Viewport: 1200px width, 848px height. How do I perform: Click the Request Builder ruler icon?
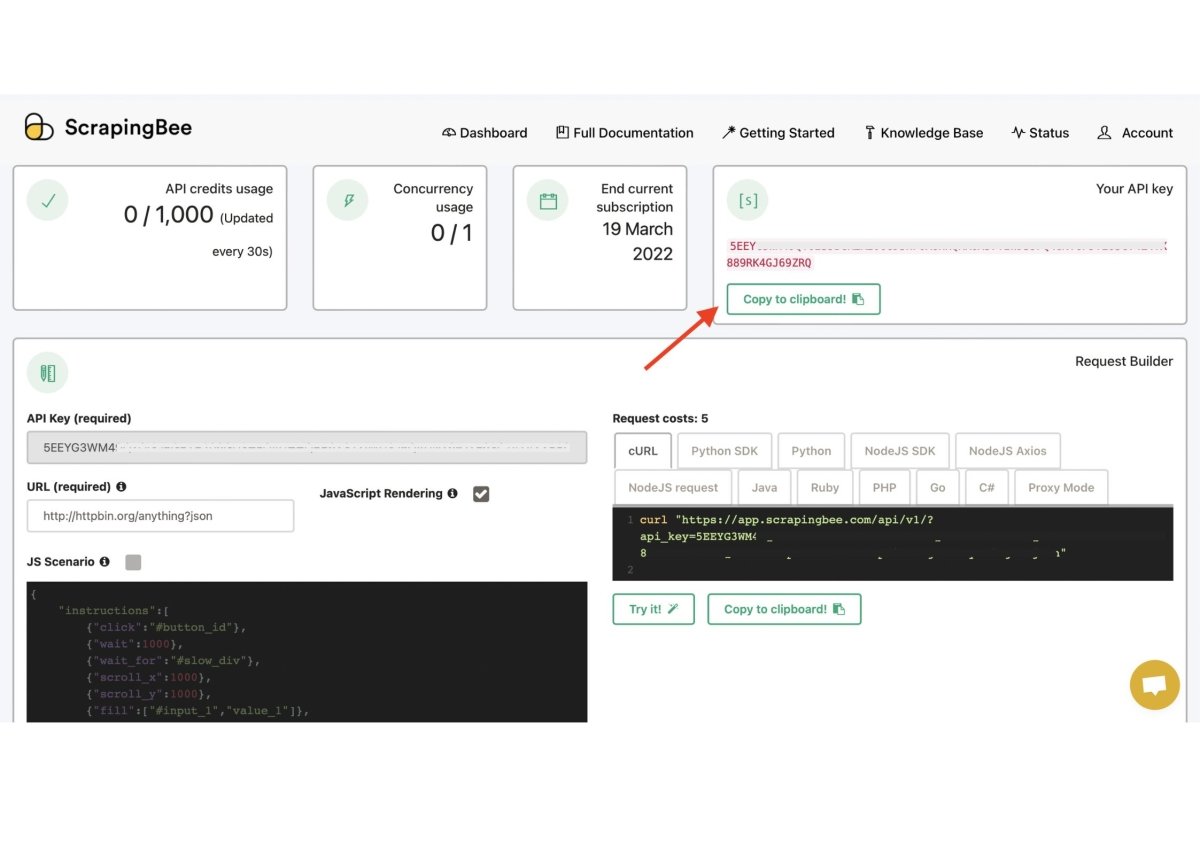tap(48, 373)
